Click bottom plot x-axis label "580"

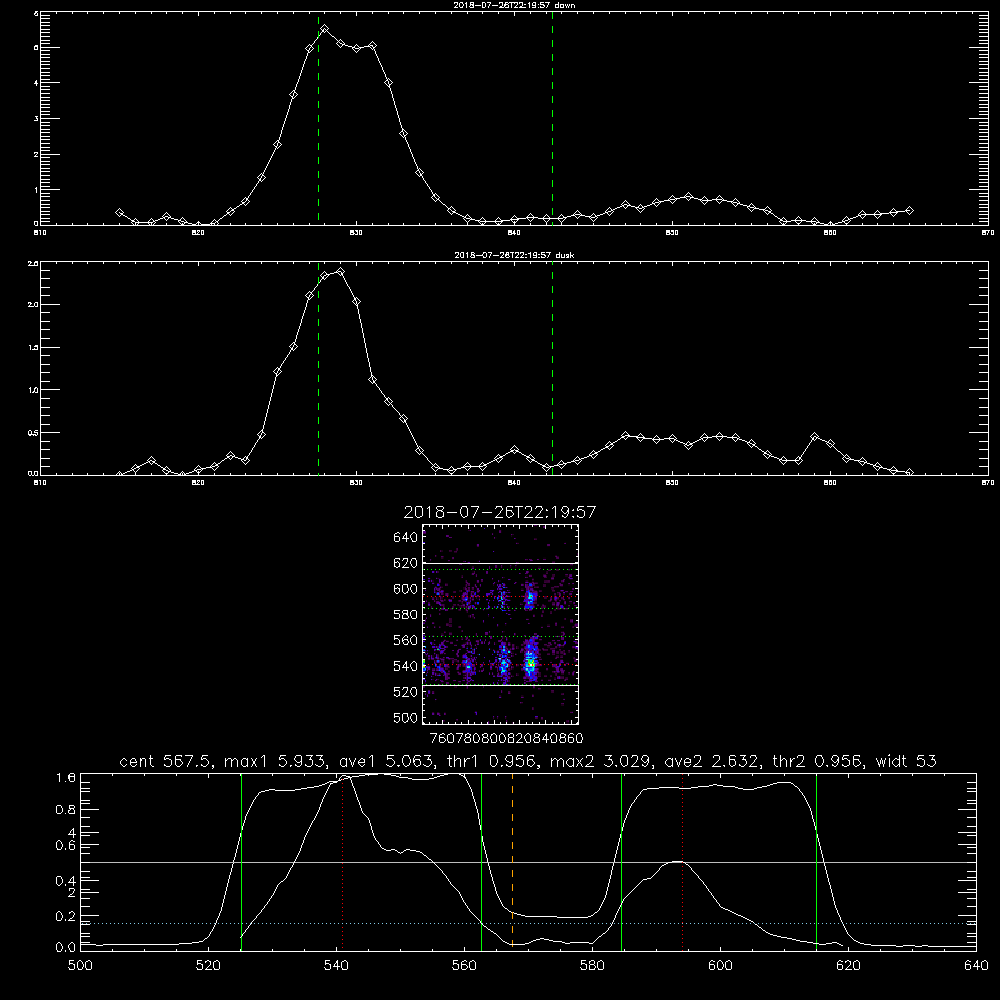[x=592, y=966]
